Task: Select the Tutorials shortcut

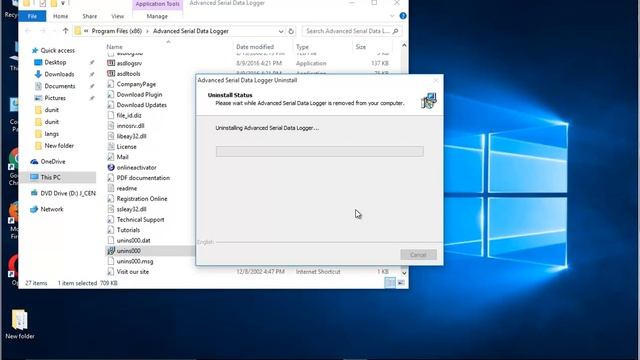Action: 128,230
